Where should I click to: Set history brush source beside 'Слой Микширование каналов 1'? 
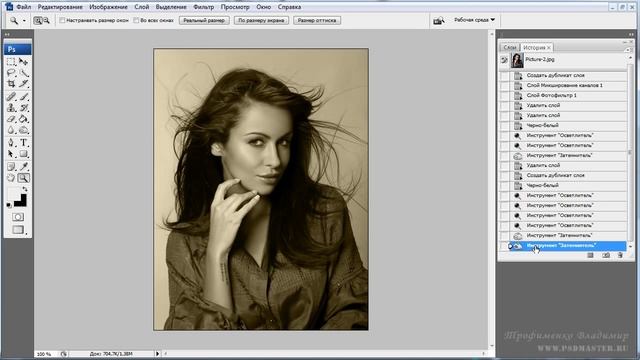click(504, 85)
